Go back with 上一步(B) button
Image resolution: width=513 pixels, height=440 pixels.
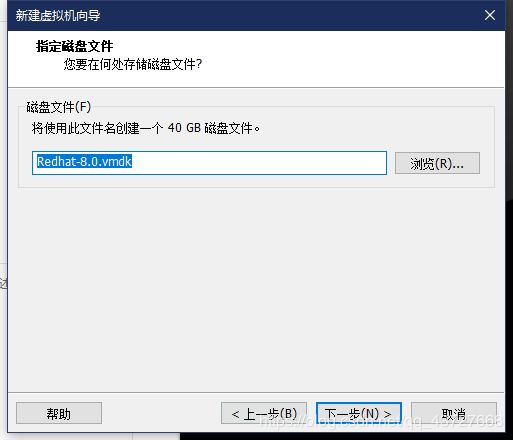click(x=264, y=413)
